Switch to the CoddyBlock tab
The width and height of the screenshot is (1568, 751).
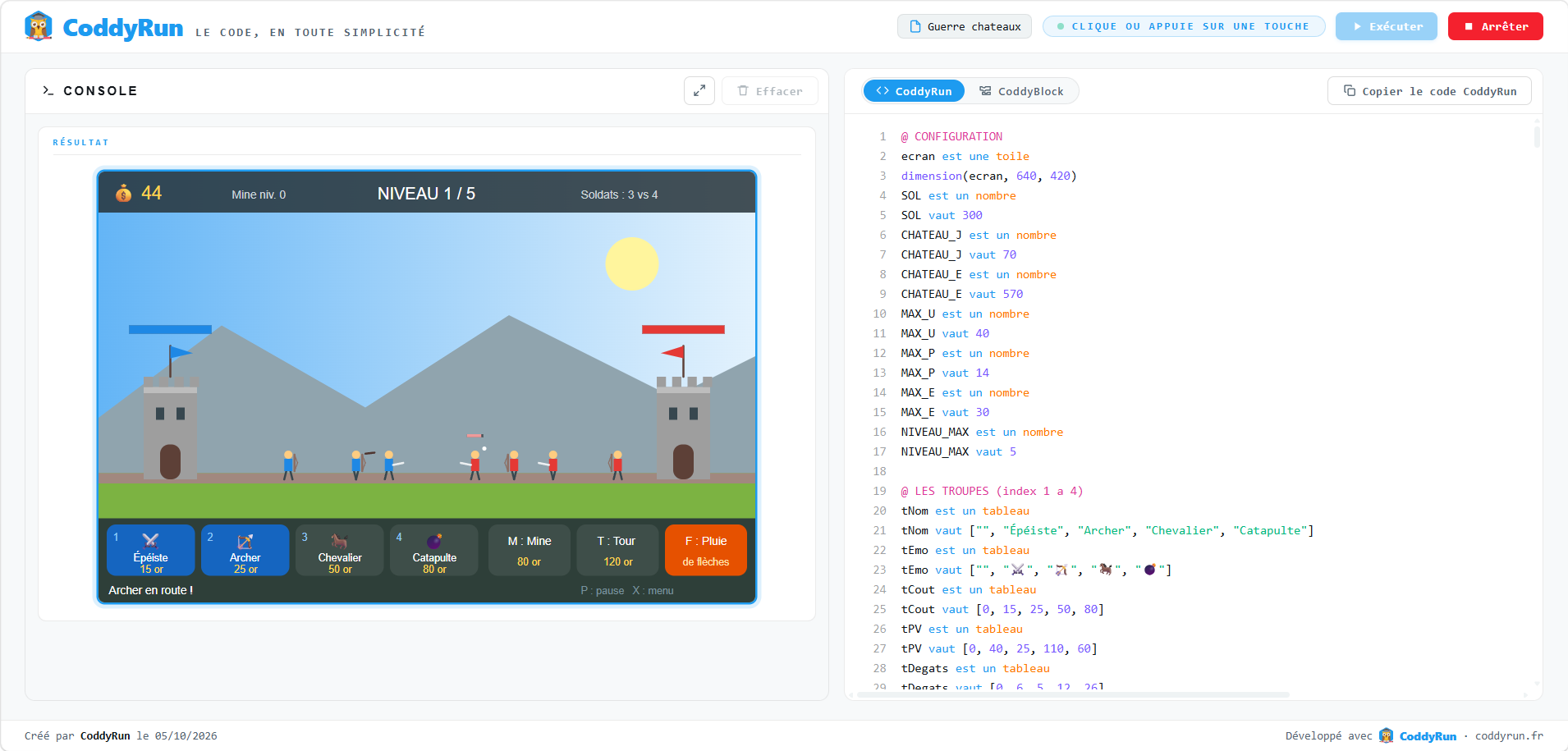point(1021,91)
